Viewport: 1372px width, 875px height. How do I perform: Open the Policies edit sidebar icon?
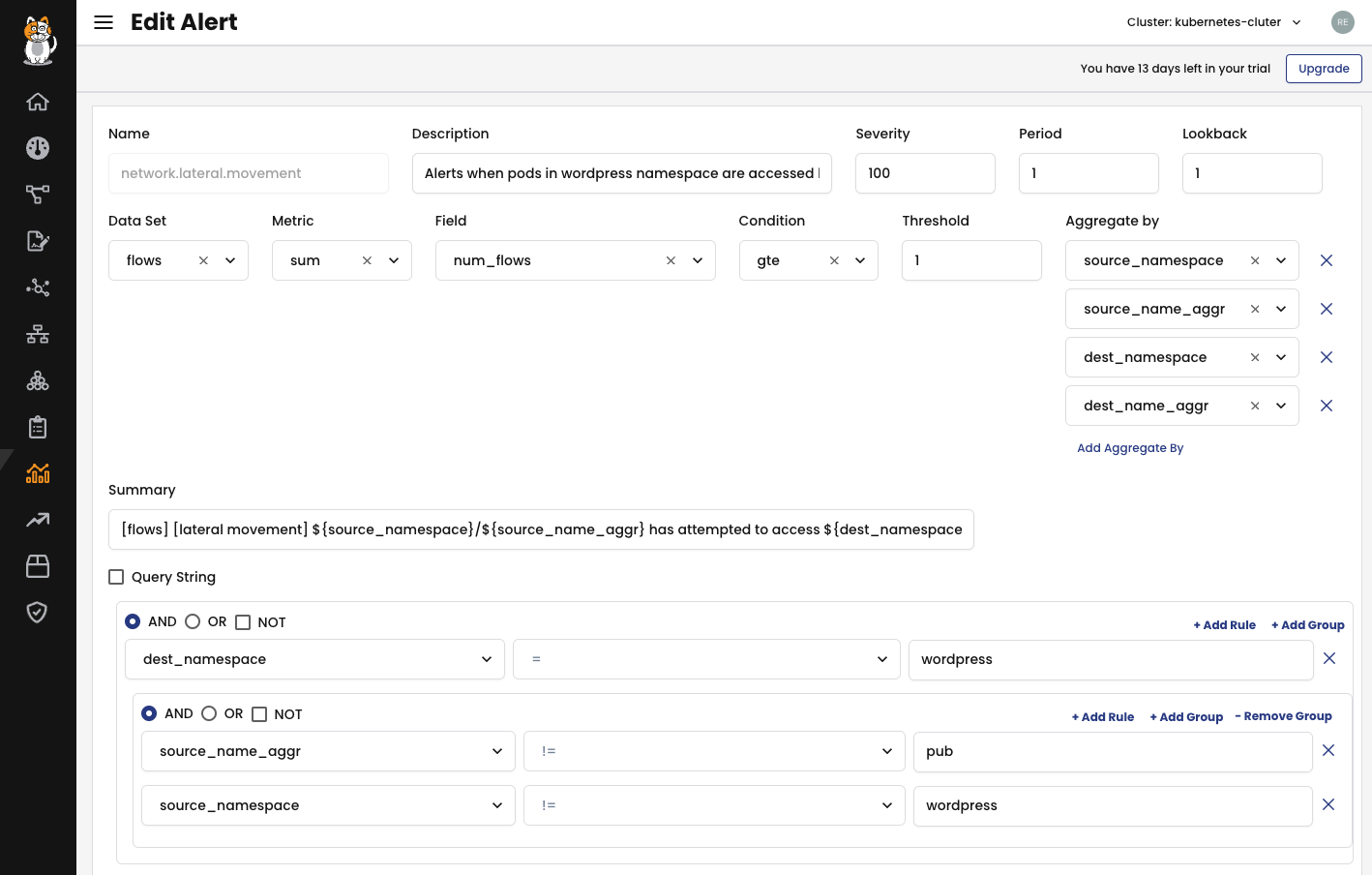[x=38, y=241]
